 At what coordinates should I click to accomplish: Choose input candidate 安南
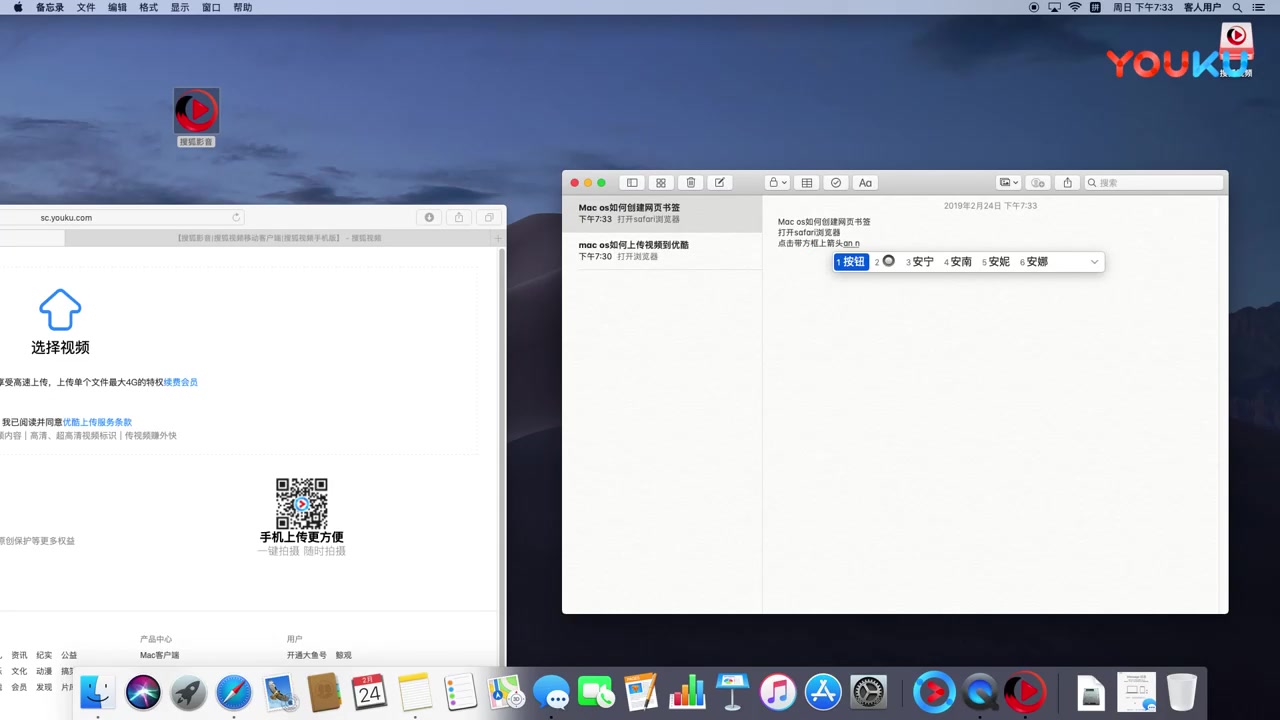(958, 262)
